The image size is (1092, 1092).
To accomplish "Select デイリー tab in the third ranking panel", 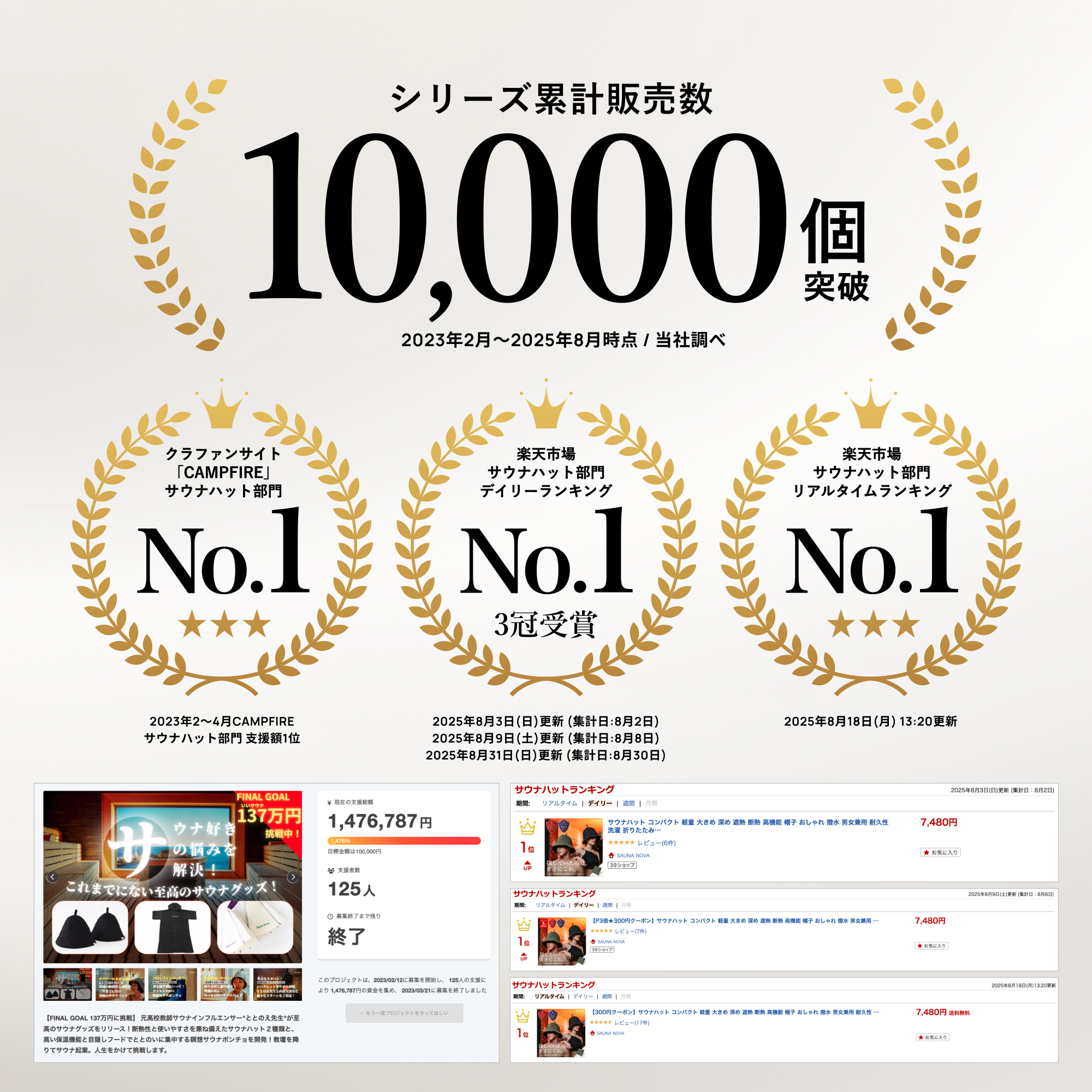I will [x=583, y=996].
